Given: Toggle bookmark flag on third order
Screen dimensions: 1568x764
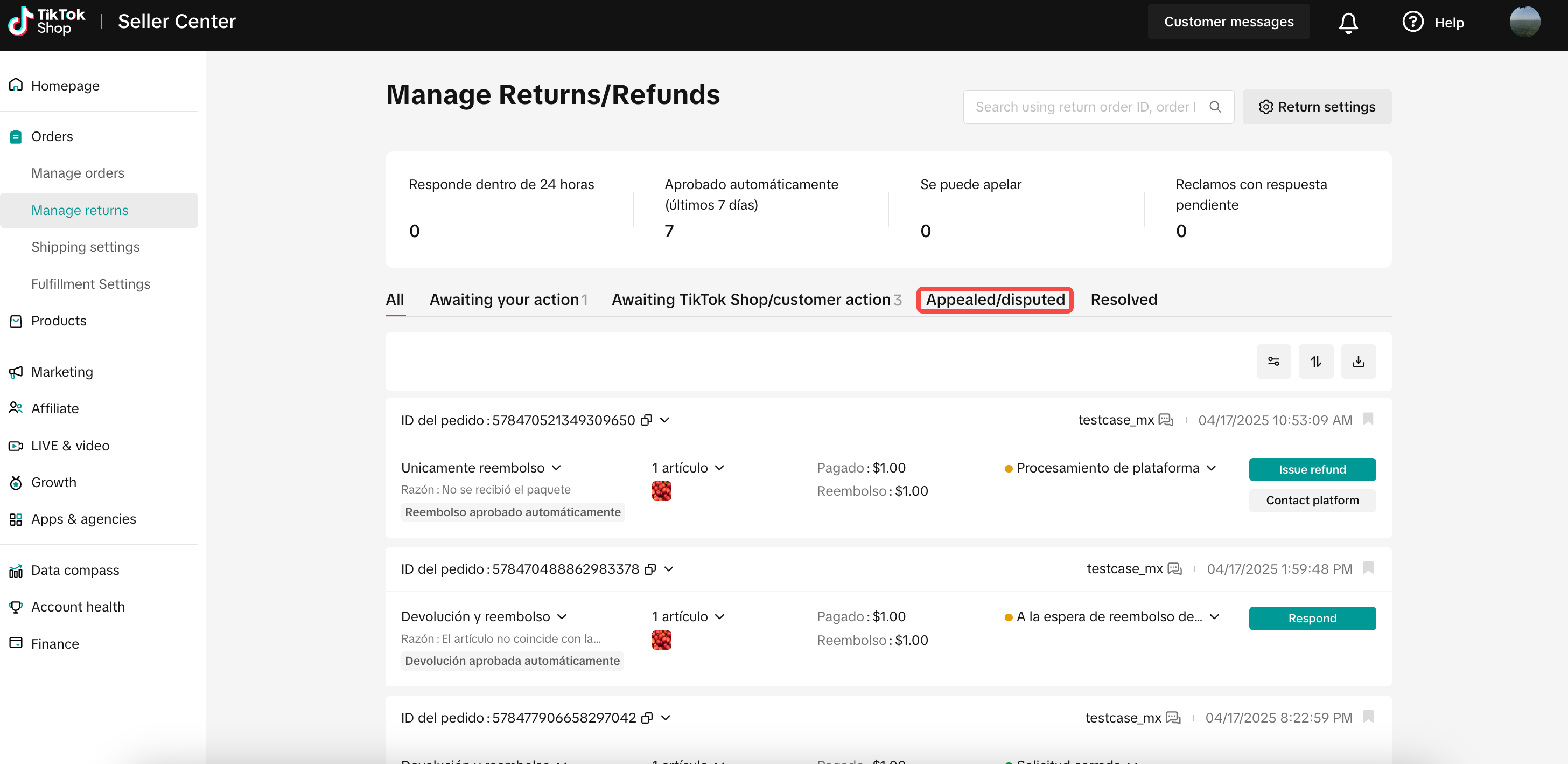Looking at the screenshot, I should pyautogui.click(x=1368, y=717).
